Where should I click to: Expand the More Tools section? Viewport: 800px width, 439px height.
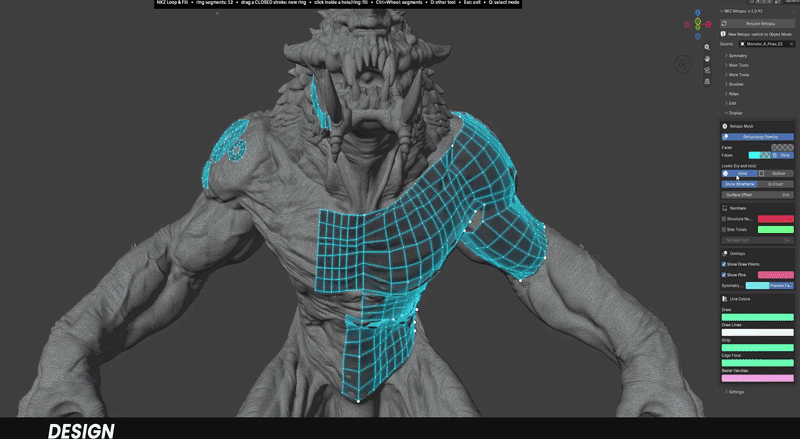tap(737, 75)
